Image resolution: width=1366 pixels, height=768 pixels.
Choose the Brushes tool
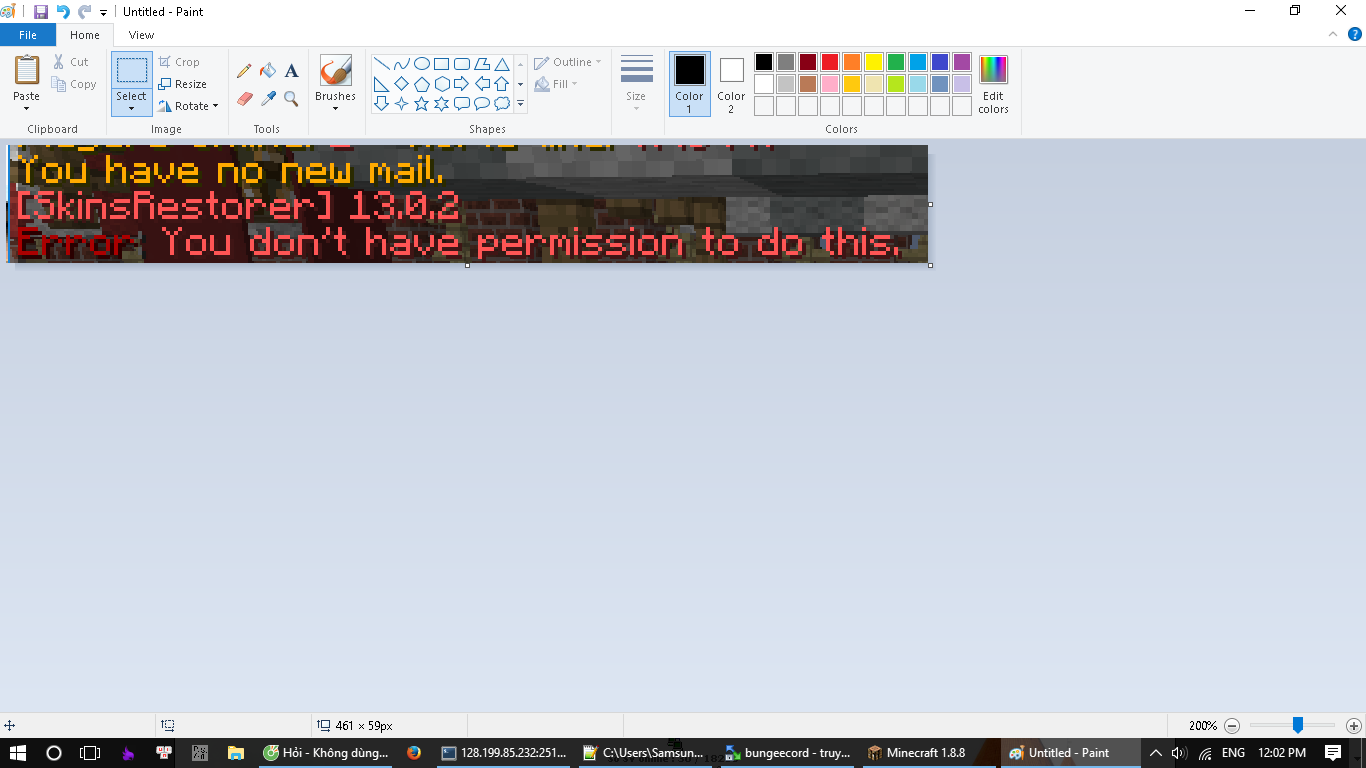click(336, 70)
